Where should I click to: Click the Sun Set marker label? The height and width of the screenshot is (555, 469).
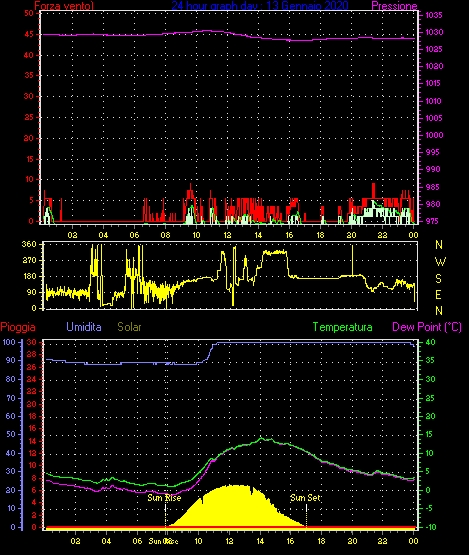(305, 498)
